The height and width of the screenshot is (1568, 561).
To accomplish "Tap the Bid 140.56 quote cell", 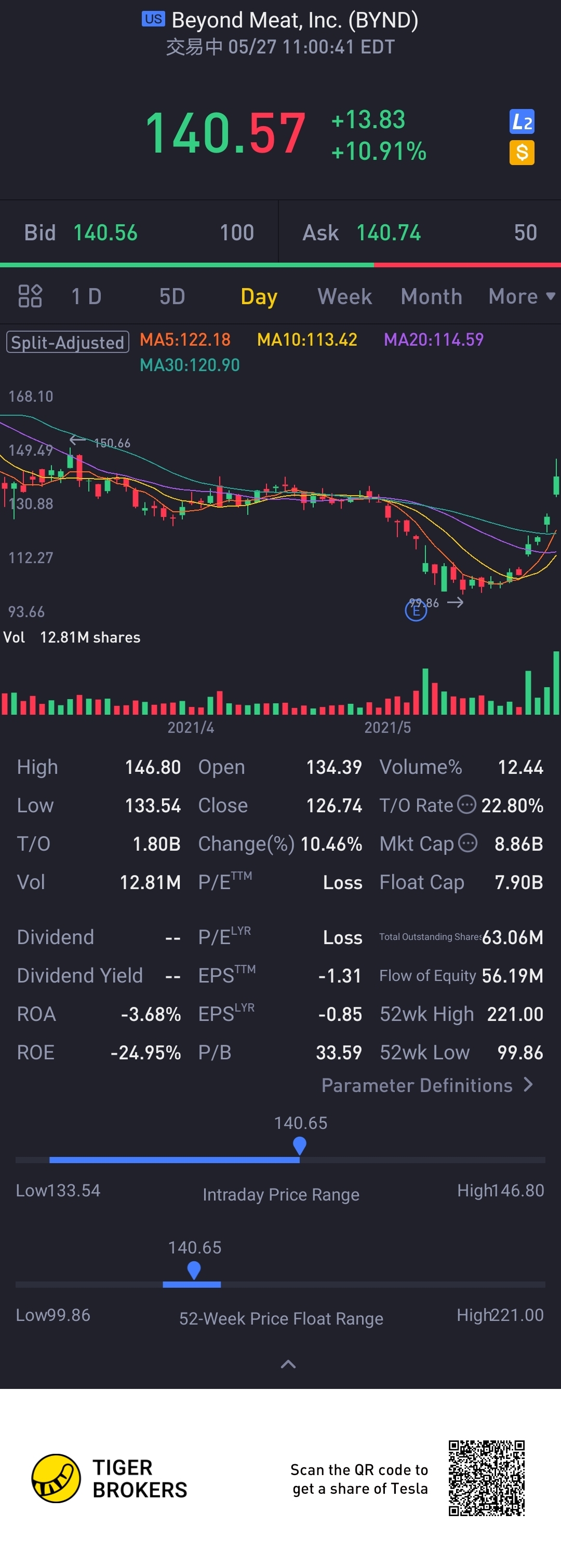I will pyautogui.click(x=139, y=233).
